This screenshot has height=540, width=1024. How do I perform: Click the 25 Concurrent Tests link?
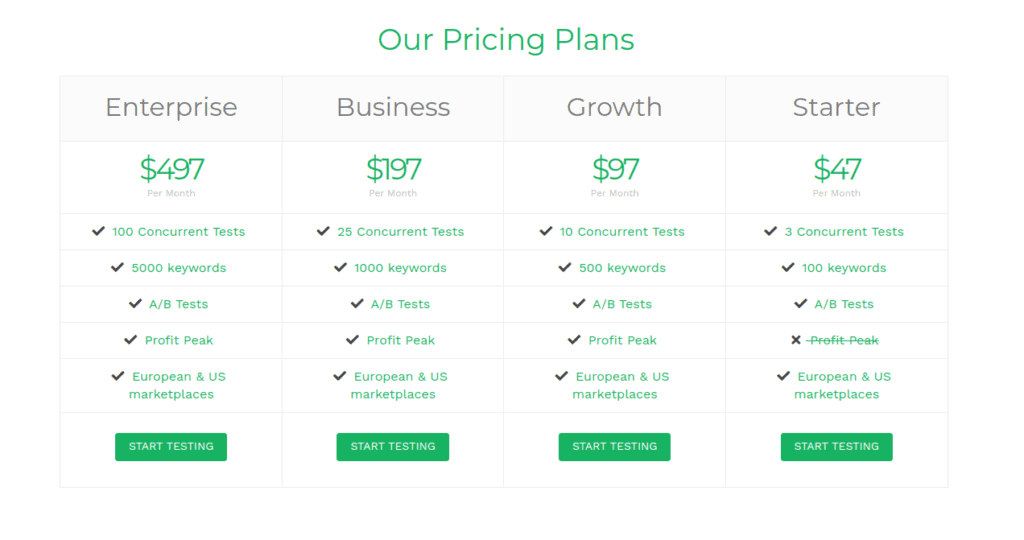400,231
